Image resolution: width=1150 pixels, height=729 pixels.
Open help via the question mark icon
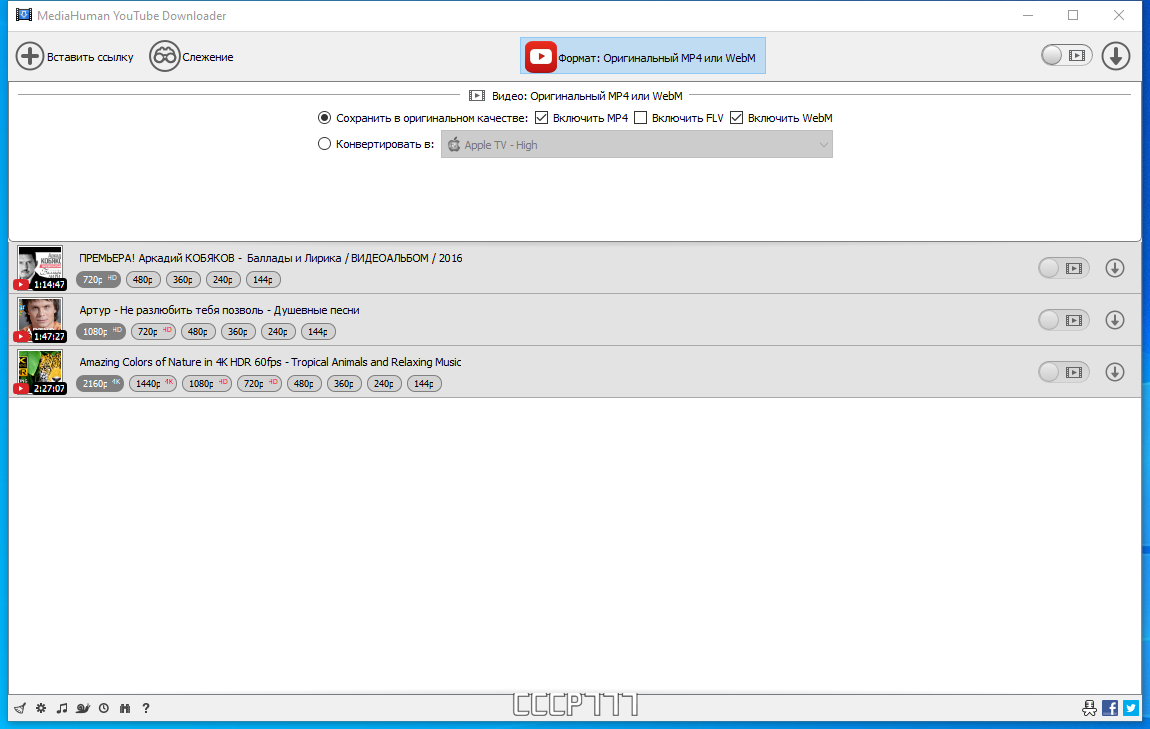tap(146, 708)
